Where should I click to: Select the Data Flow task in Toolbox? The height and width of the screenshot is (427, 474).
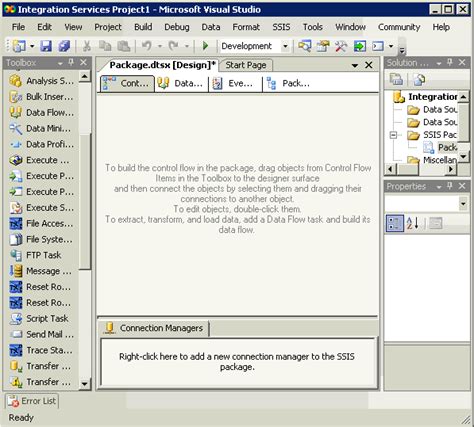click(x=41, y=113)
